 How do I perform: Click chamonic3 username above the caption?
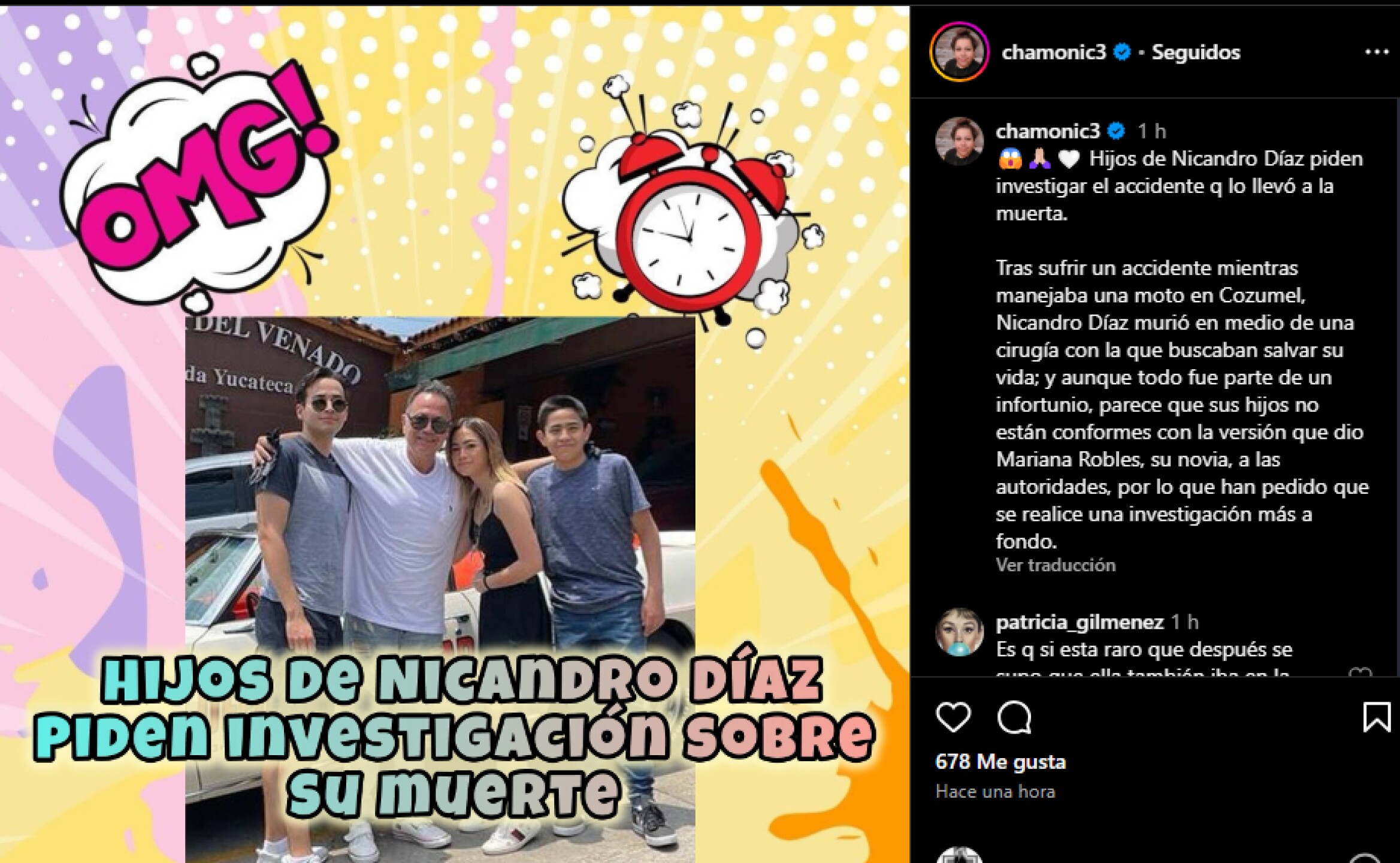1048,131
